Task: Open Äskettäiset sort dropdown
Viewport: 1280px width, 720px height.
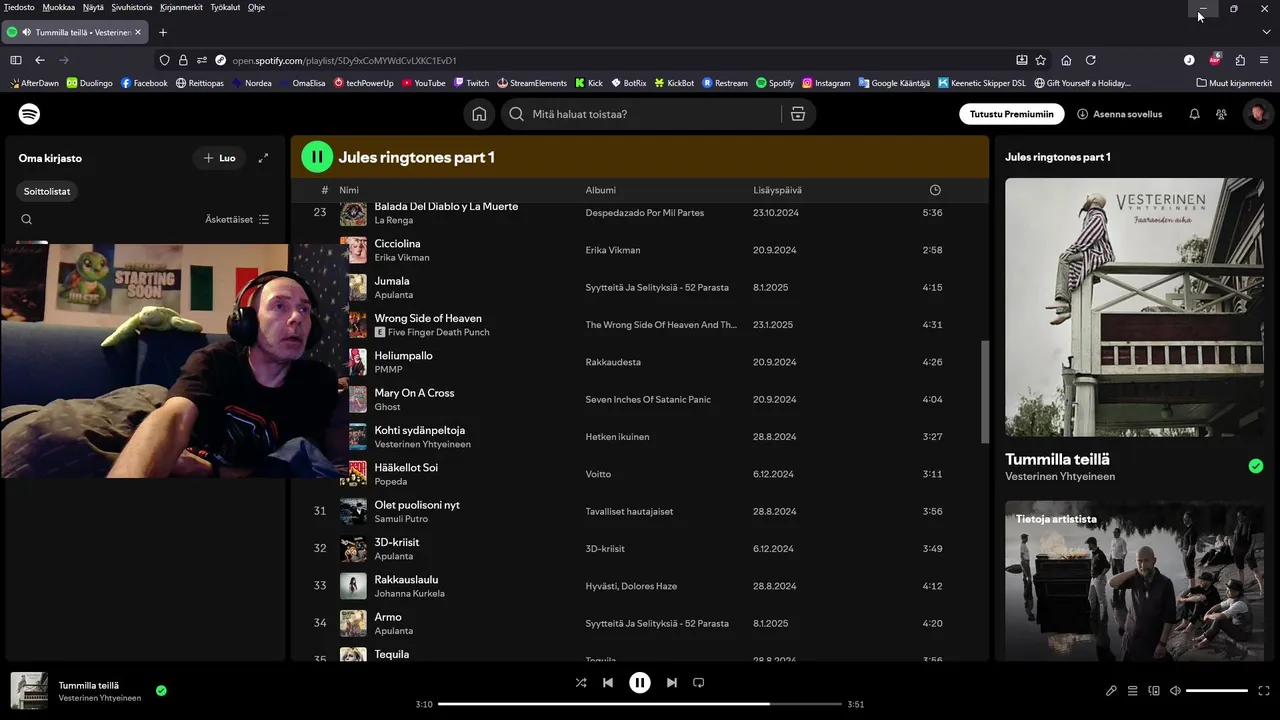Action: [238, 219]
